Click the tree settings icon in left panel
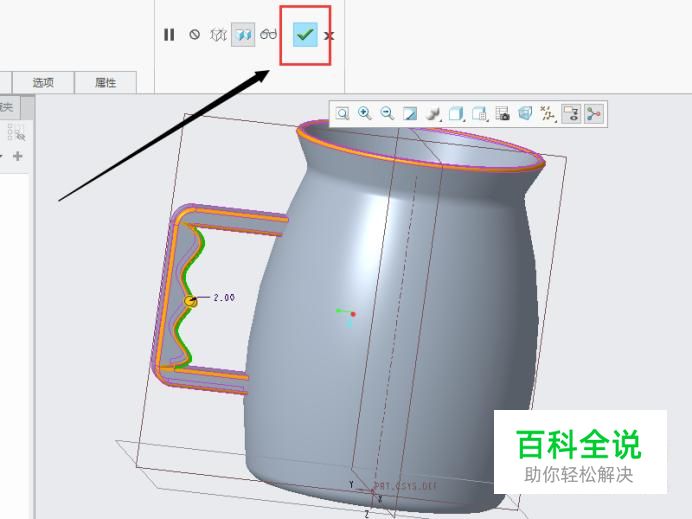The height and width of the screenshot is (519, 692). (x=16, y=132)
